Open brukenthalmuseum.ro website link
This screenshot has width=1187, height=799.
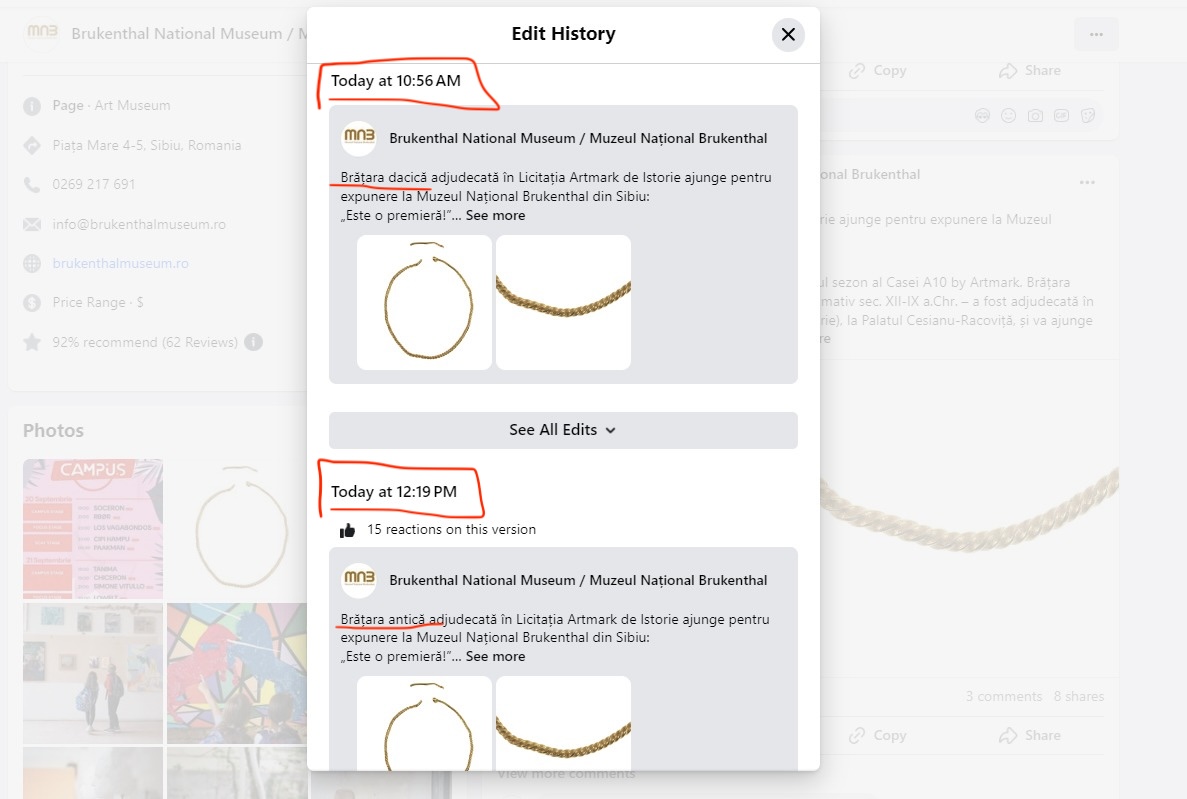point(120,264)
